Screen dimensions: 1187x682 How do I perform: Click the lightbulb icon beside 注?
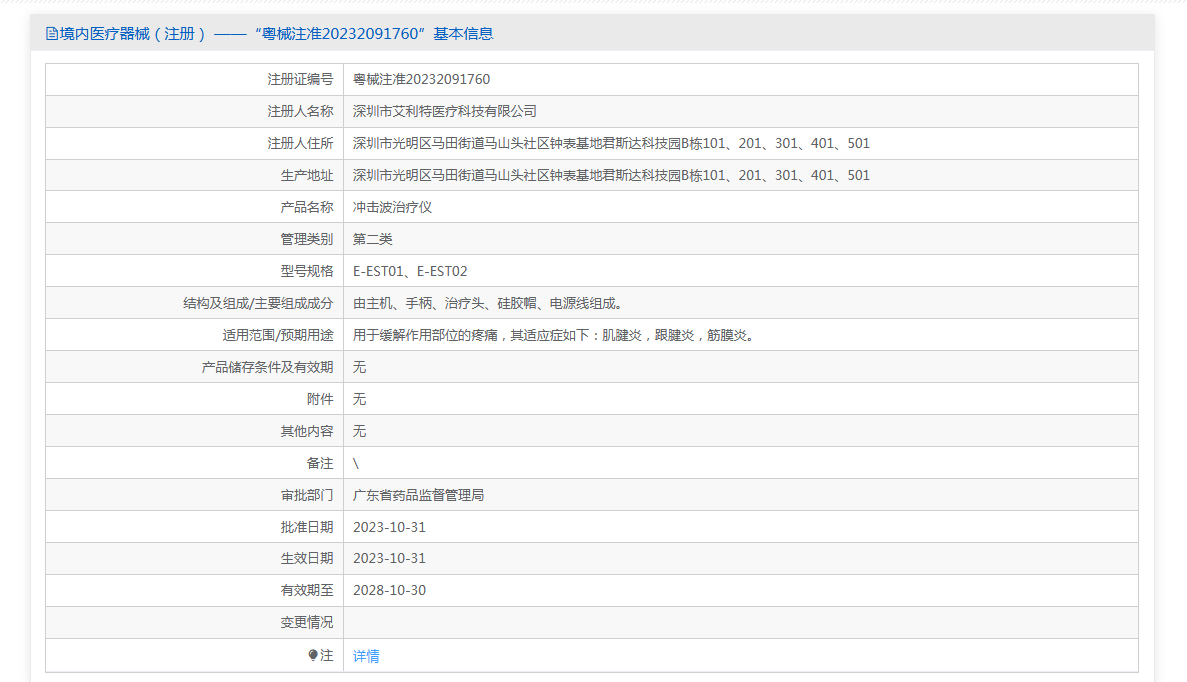pos(313,655)
